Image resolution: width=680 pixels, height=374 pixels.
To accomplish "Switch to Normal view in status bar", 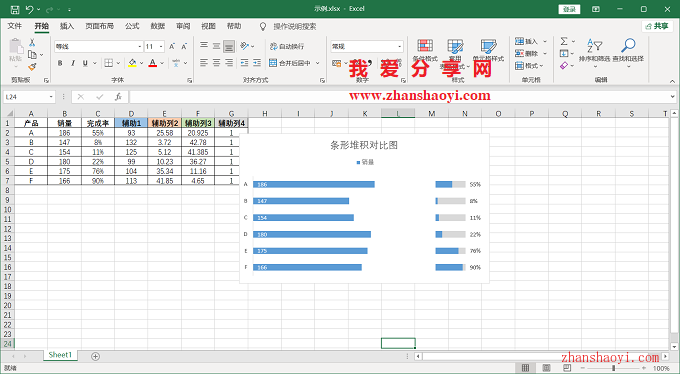I will pyautogui.click(x=525, y=368).
